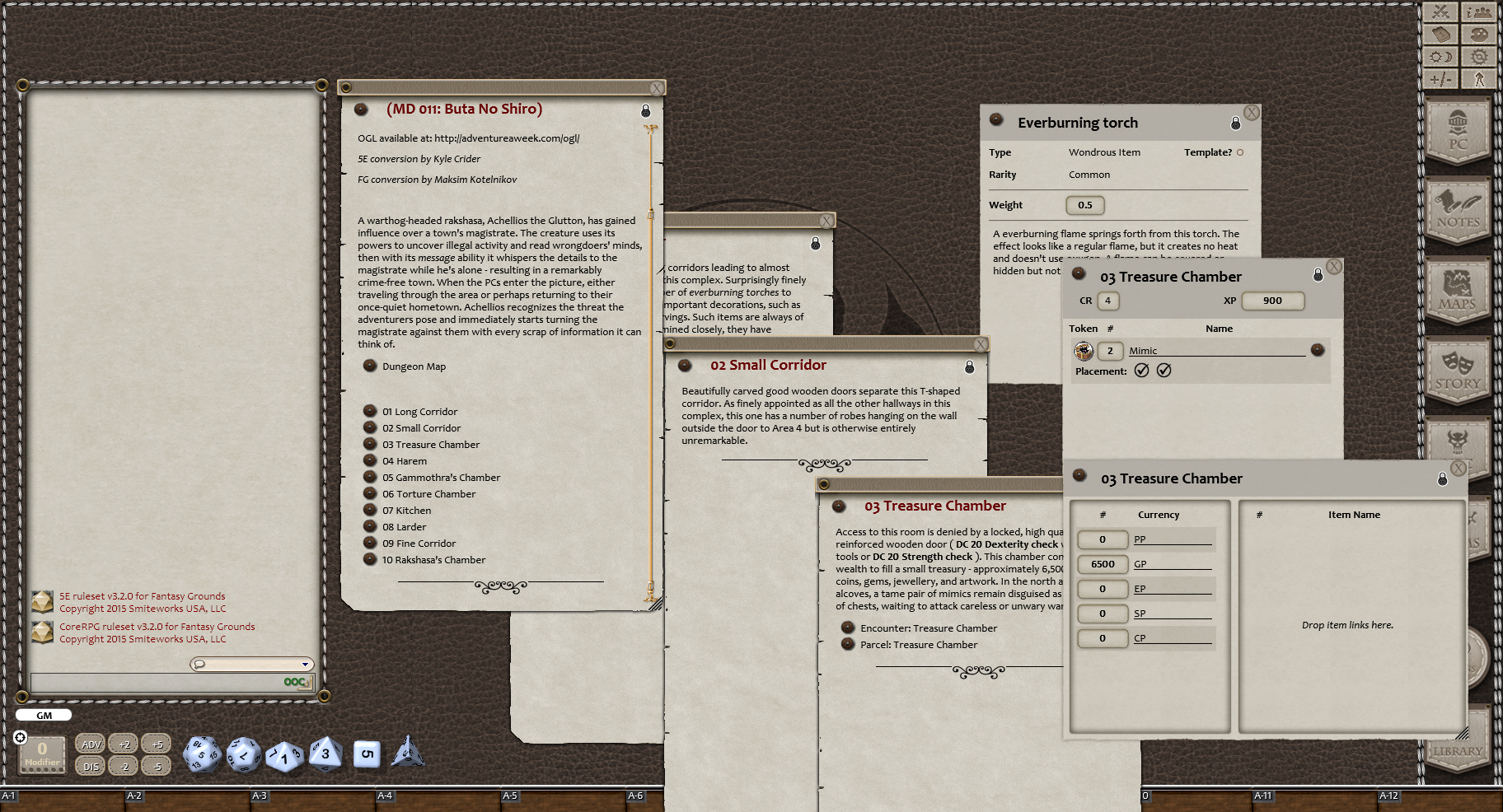Select hotkey tab A-5
Viewport: 1503px width, 812px height.
(x=510, y=796)
